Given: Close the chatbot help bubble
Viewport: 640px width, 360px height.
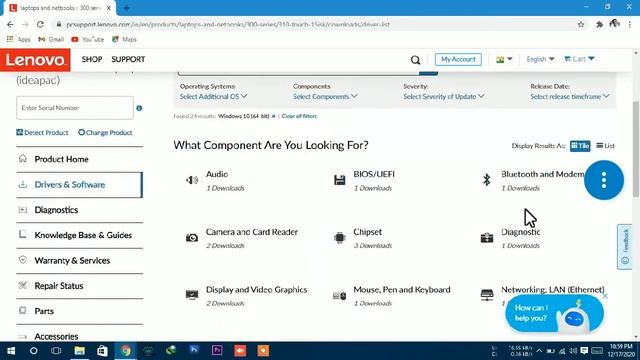Looking at the screenshot, I should coord(605,296).
